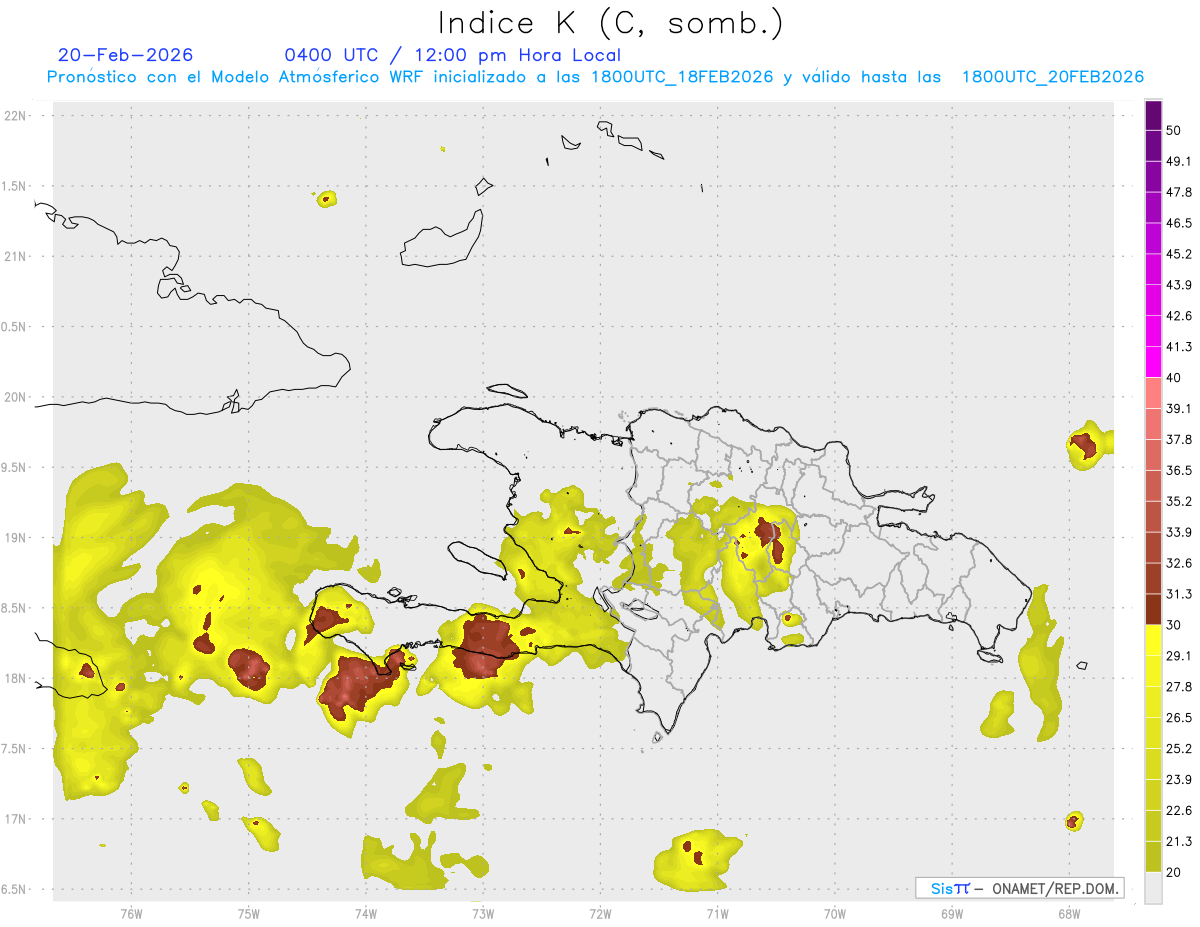This screenshot has width=1200, height=927.
Task: Click the colorbar value "47.8"
Action: click(1179, 192)
